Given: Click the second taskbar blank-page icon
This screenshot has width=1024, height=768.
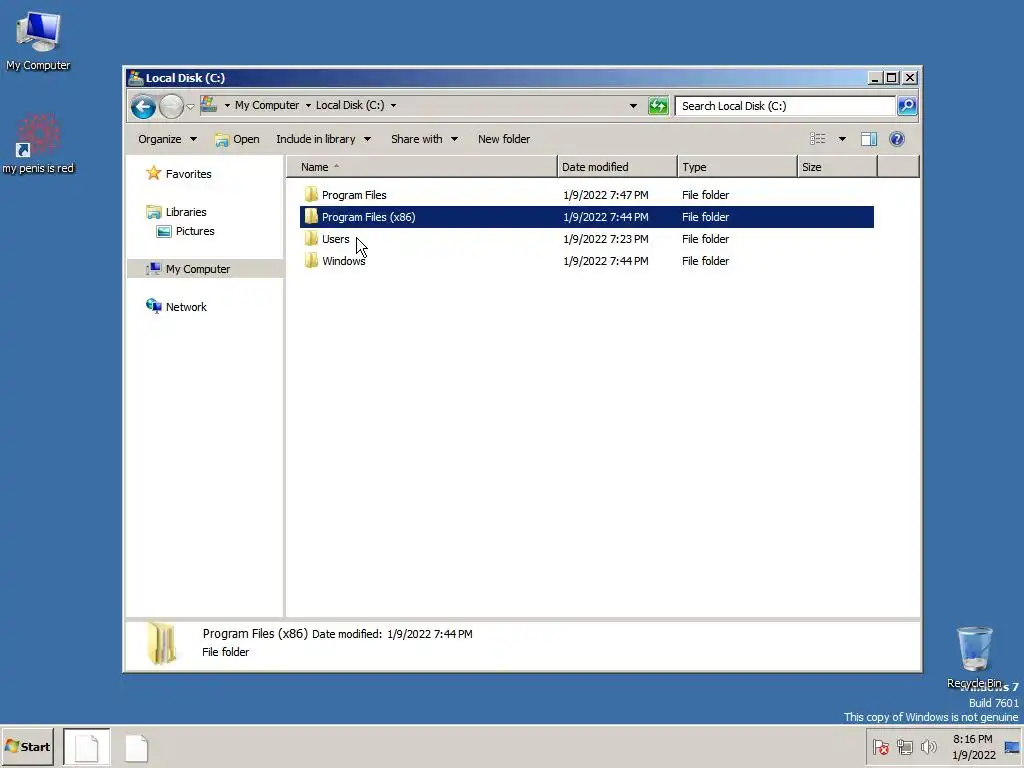Looking at the screenshot, I should [136, 748].
